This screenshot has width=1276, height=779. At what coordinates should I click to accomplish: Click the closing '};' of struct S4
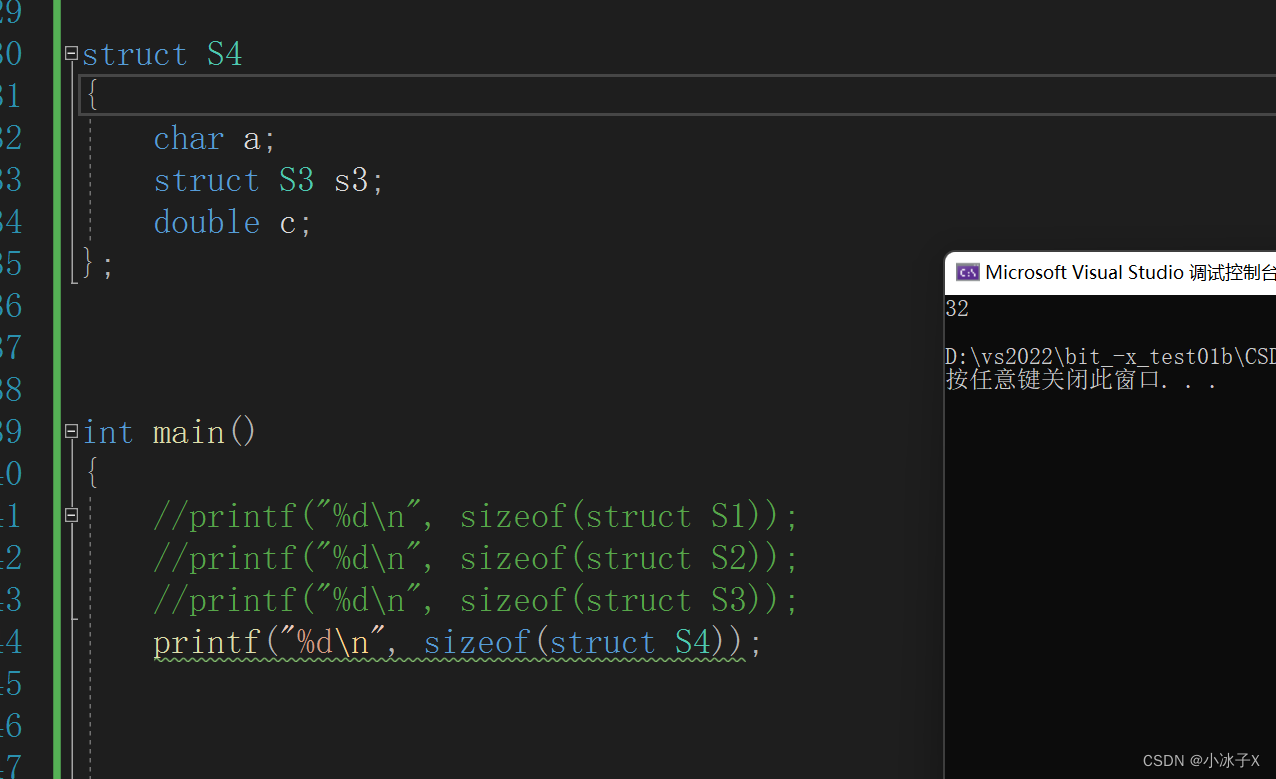click(x=98, y=264)
